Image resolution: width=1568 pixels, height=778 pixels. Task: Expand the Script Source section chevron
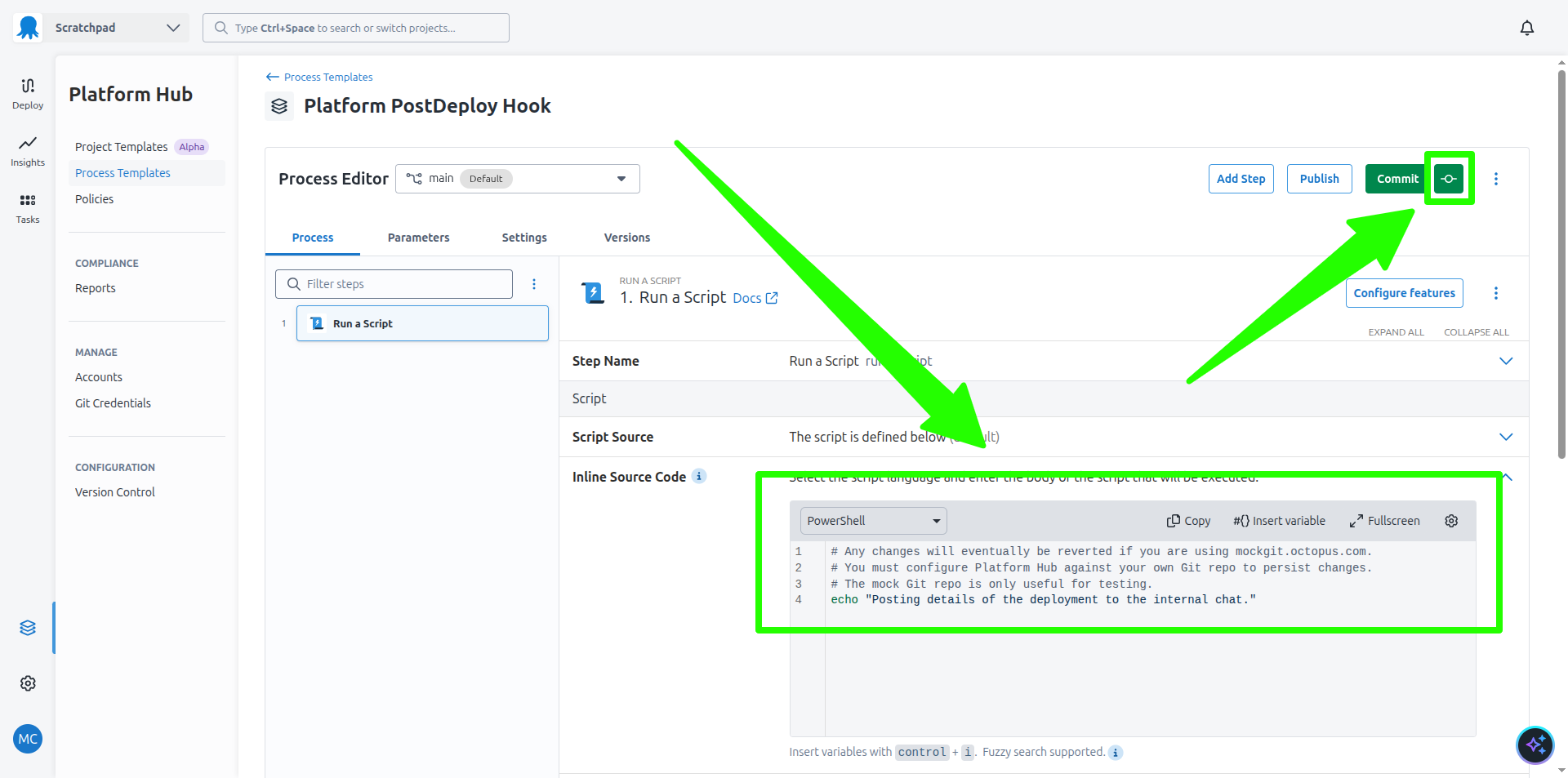click(1506, 437)
